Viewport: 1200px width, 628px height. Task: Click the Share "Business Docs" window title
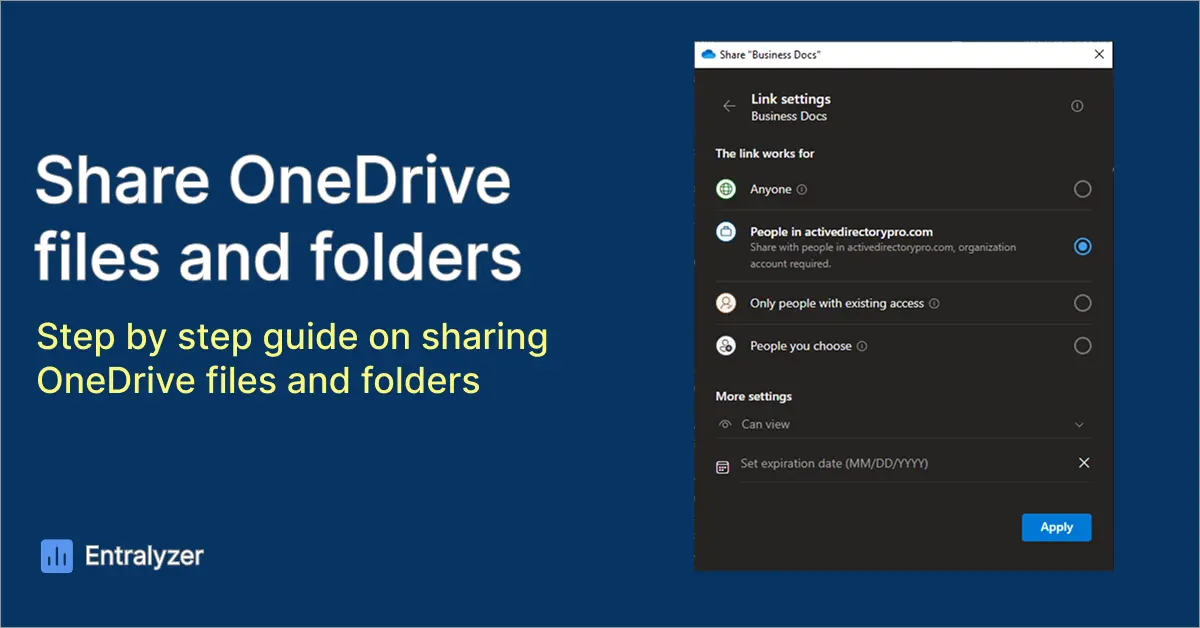tap(770, 54)
